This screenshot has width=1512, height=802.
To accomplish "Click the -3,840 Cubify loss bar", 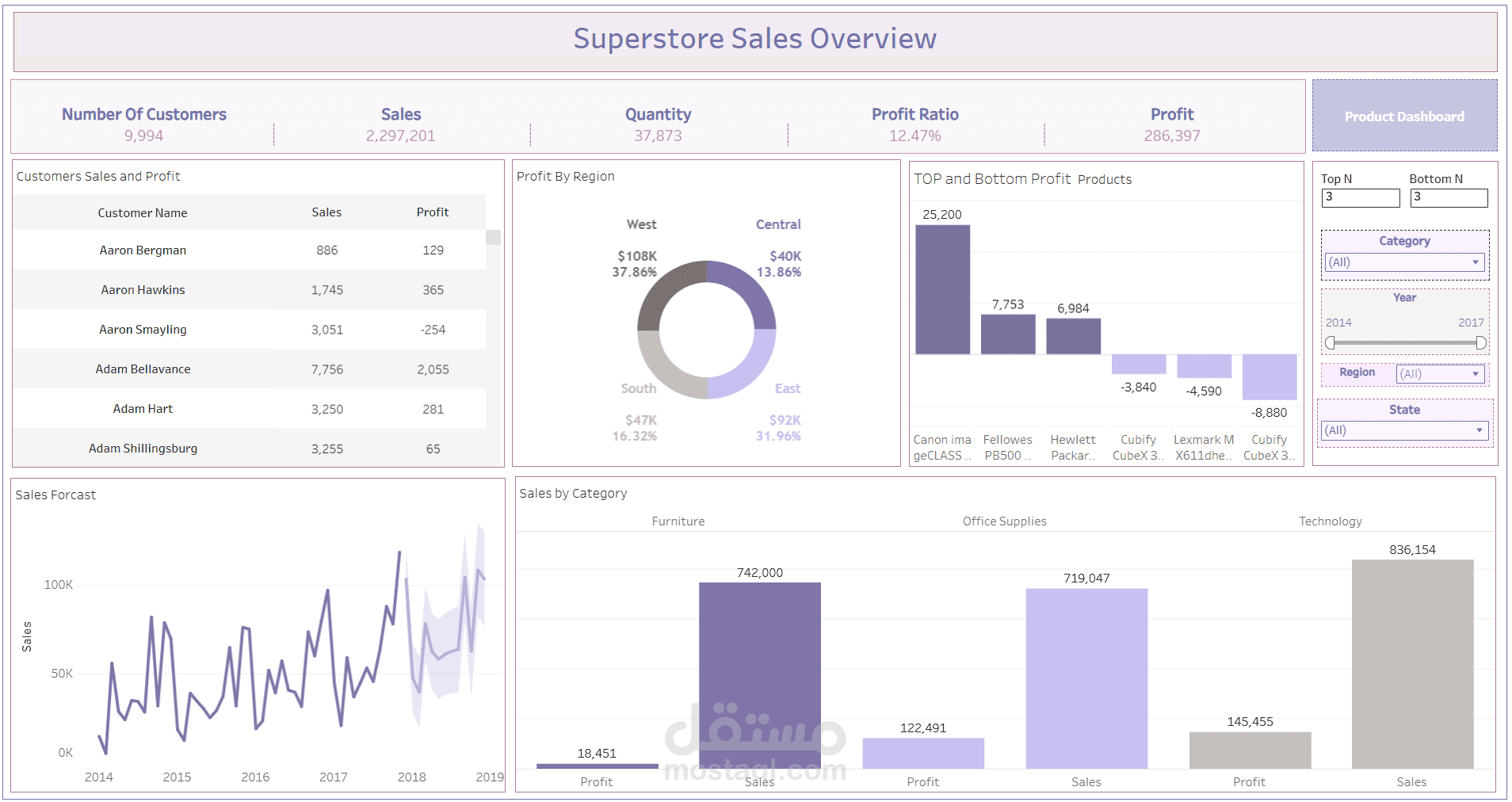I will pyautogui.click(x=1139, y=364).
